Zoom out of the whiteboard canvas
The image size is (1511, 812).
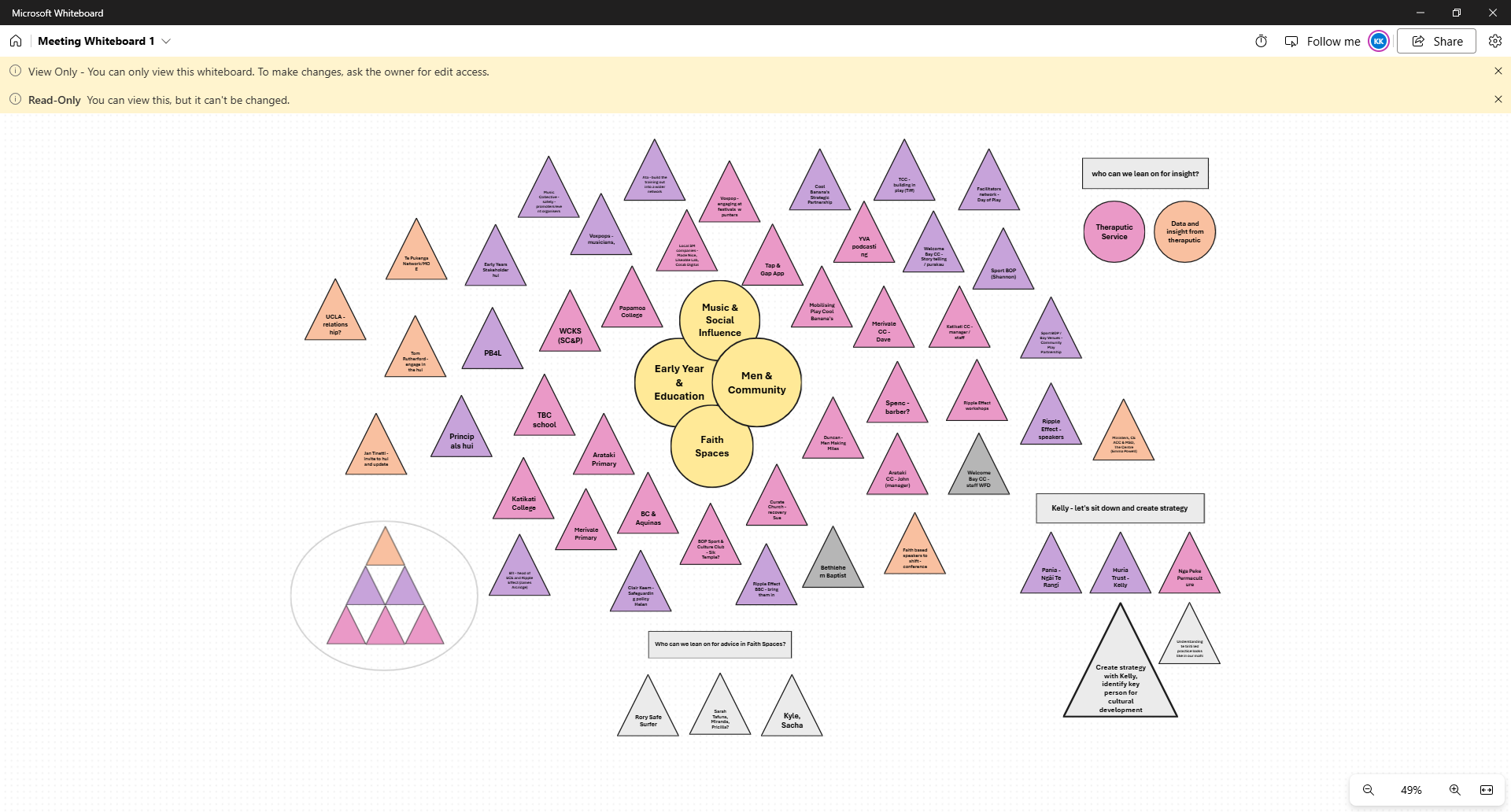(1369, 790)
